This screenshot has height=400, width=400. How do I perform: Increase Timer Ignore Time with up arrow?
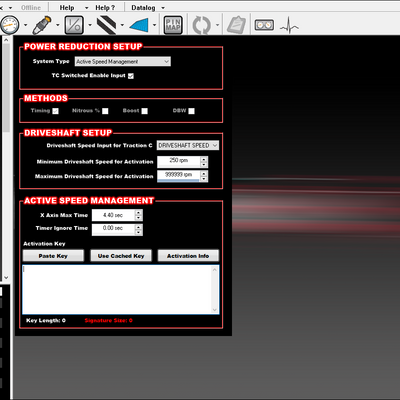tap(139, 227)
